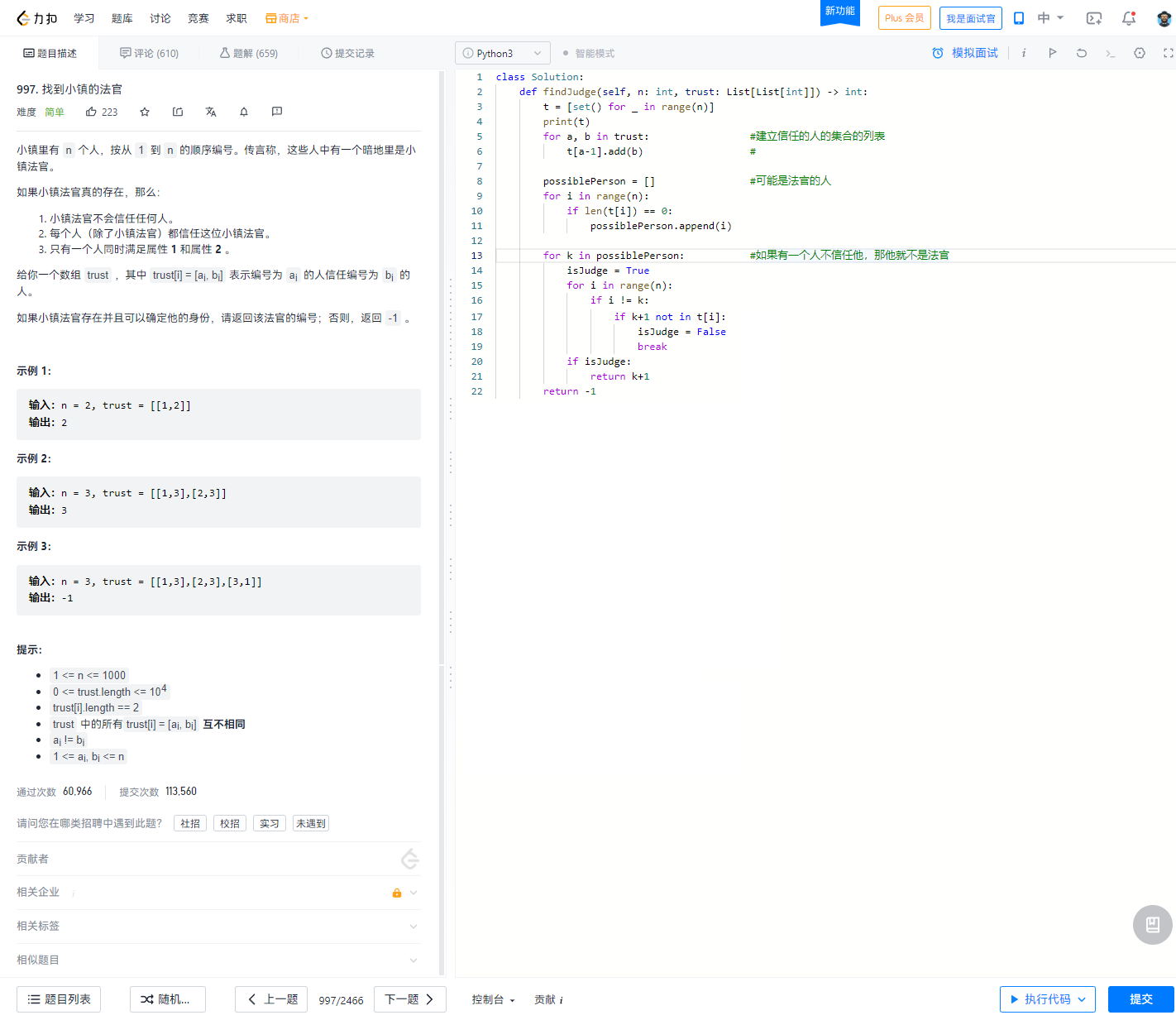Expand the 相关企业 section

click(x=218, y=893)
